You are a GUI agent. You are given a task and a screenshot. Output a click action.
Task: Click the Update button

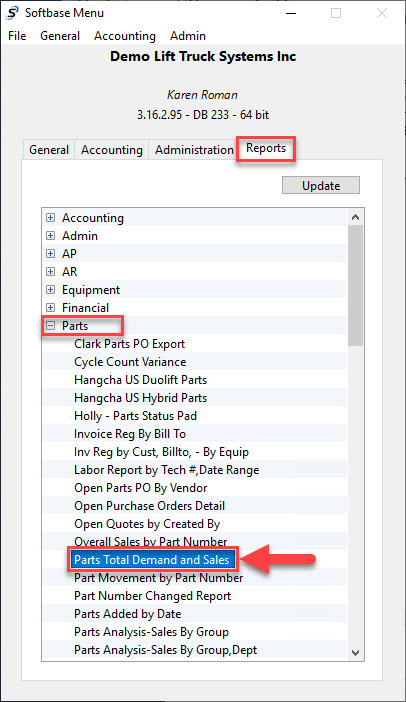pos(321,185)
